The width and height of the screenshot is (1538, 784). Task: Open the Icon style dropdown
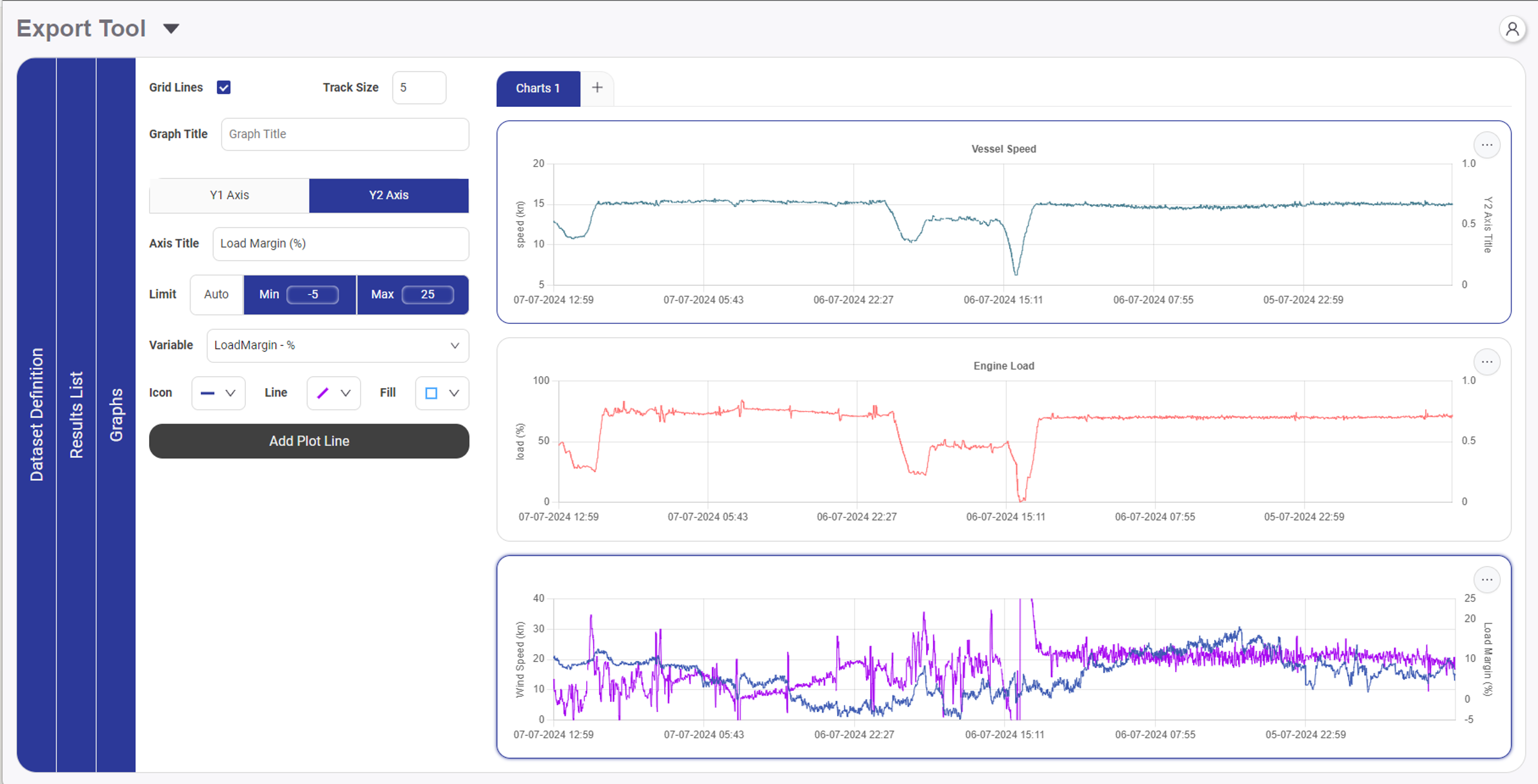tap(218, 393)
